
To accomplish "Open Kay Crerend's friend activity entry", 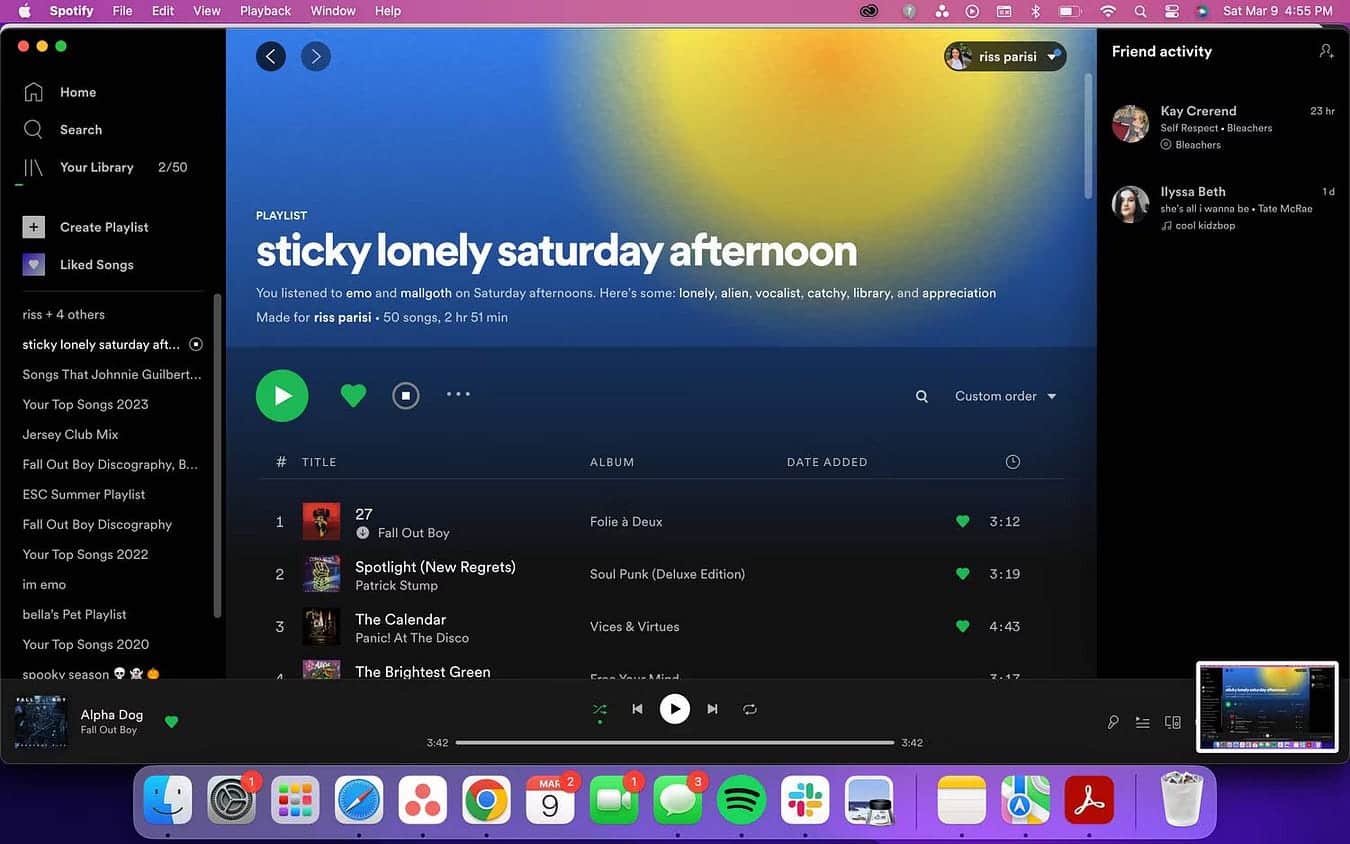I will [x=1222, y=126].
